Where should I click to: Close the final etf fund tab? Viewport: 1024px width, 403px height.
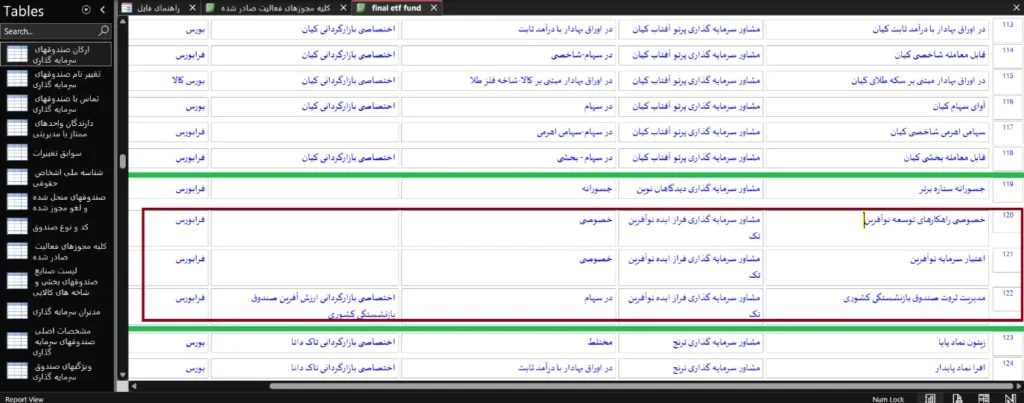click(436, 8)
